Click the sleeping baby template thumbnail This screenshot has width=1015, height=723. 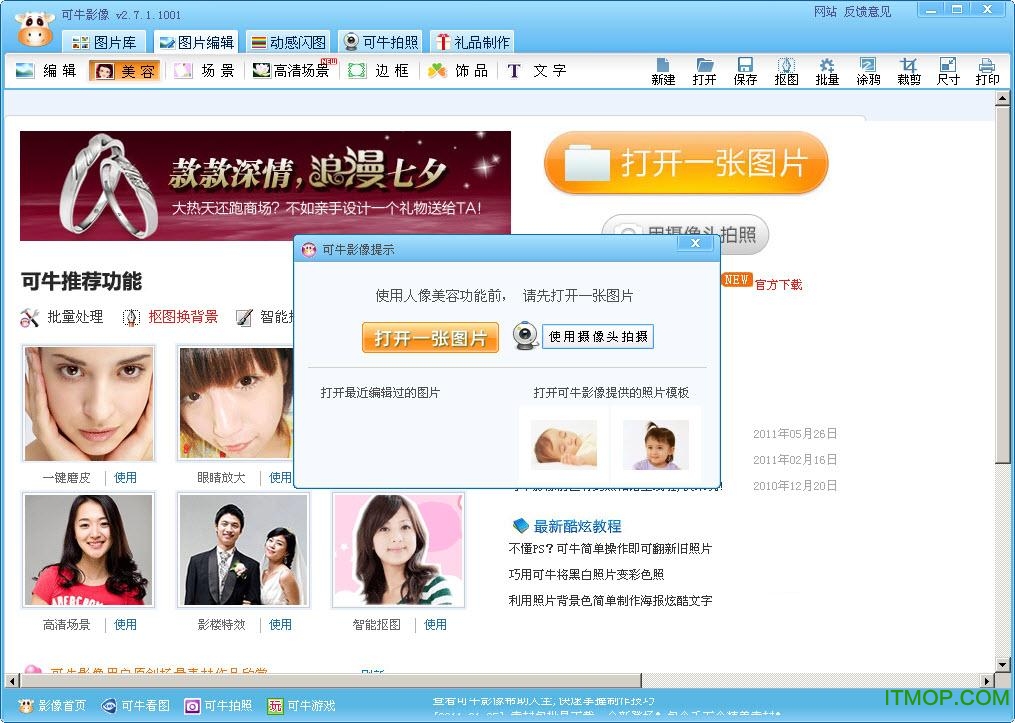tap(564, 445)
